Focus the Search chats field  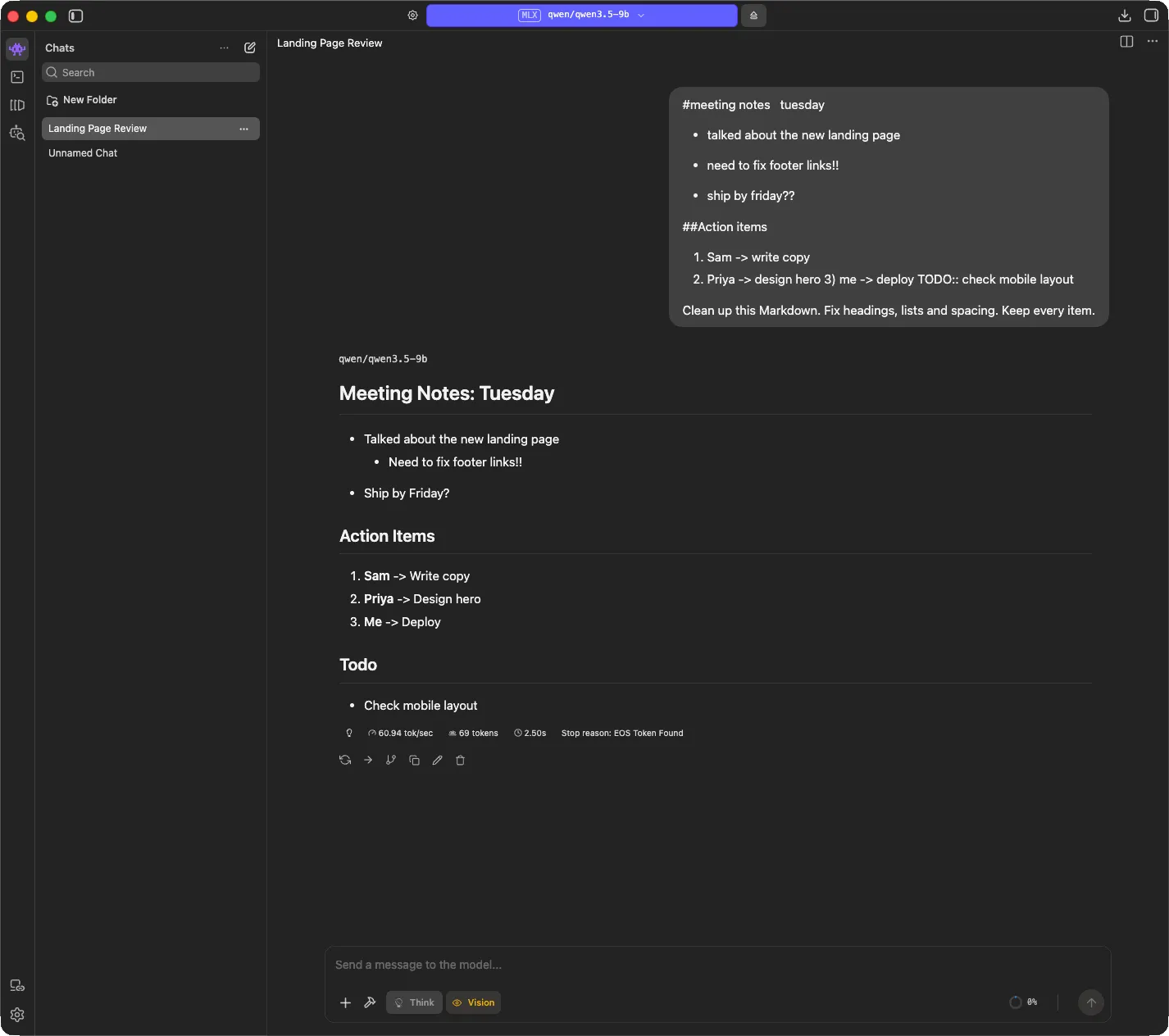[x=151, y=72]
